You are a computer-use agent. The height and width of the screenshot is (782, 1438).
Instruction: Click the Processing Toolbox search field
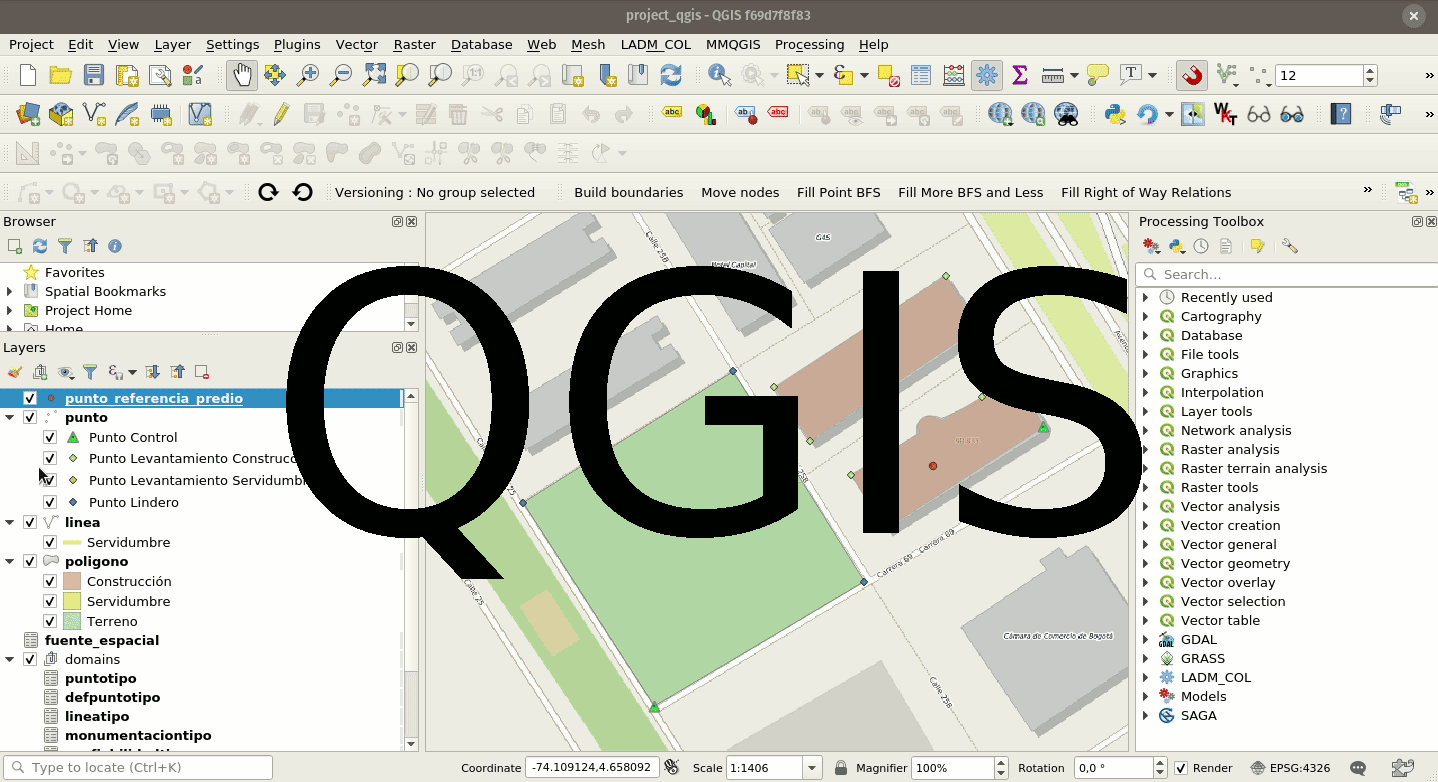pyautogui.click(x=1287, y=274)
